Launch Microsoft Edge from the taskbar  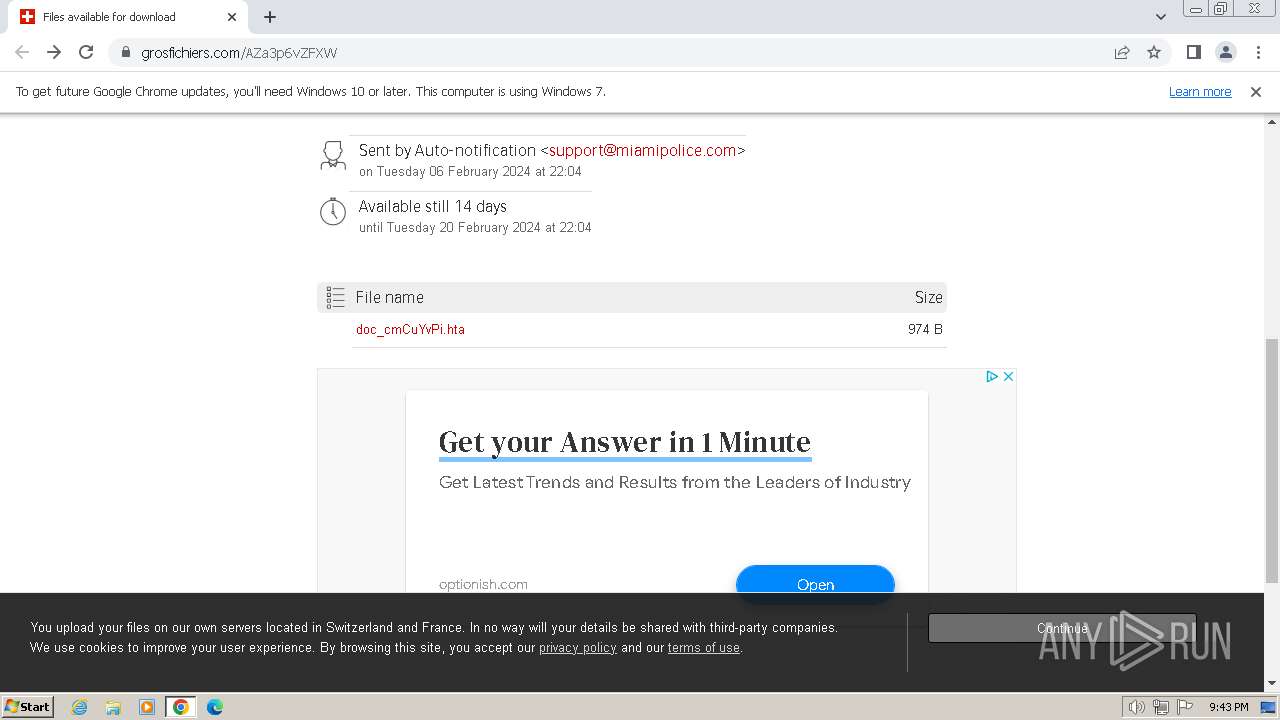click(215, 707)
